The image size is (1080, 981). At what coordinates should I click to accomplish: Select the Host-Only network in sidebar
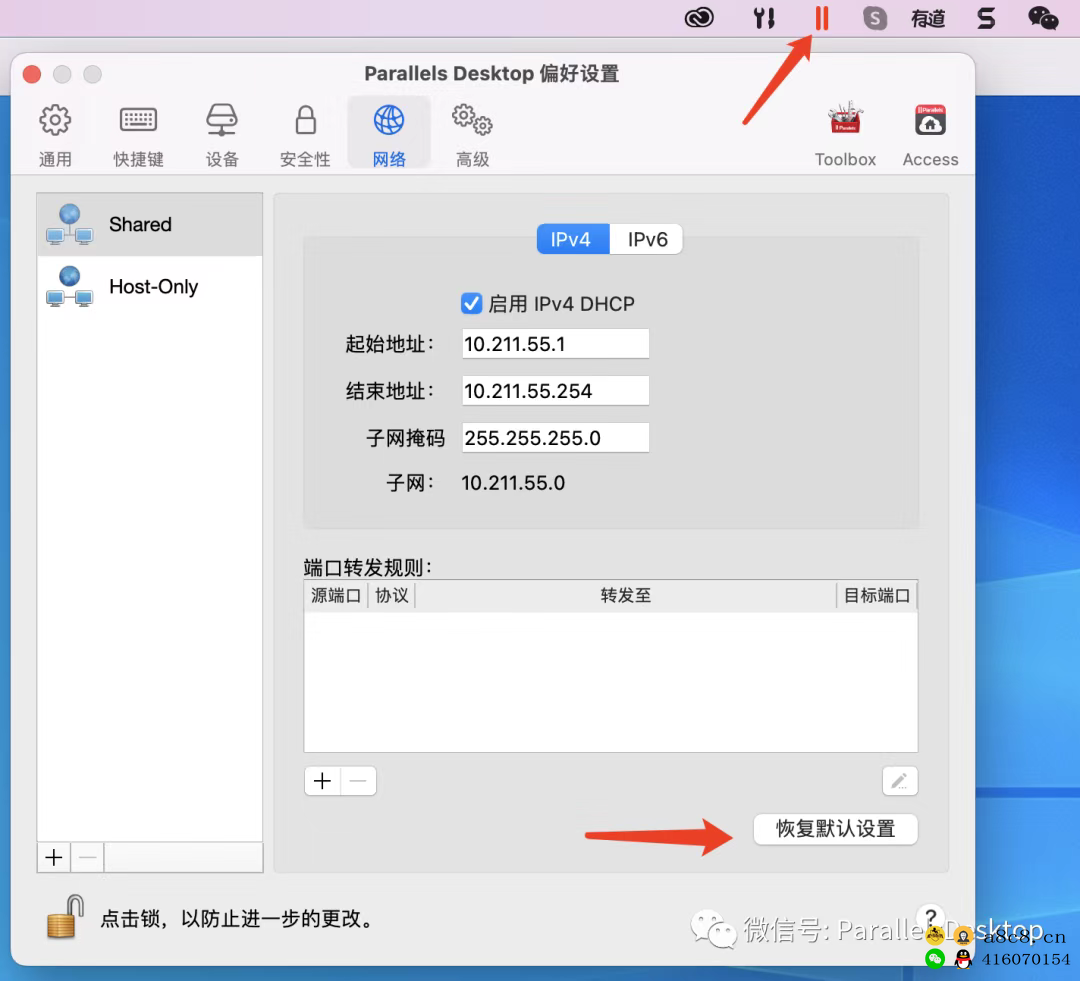[x=150, y=287]
